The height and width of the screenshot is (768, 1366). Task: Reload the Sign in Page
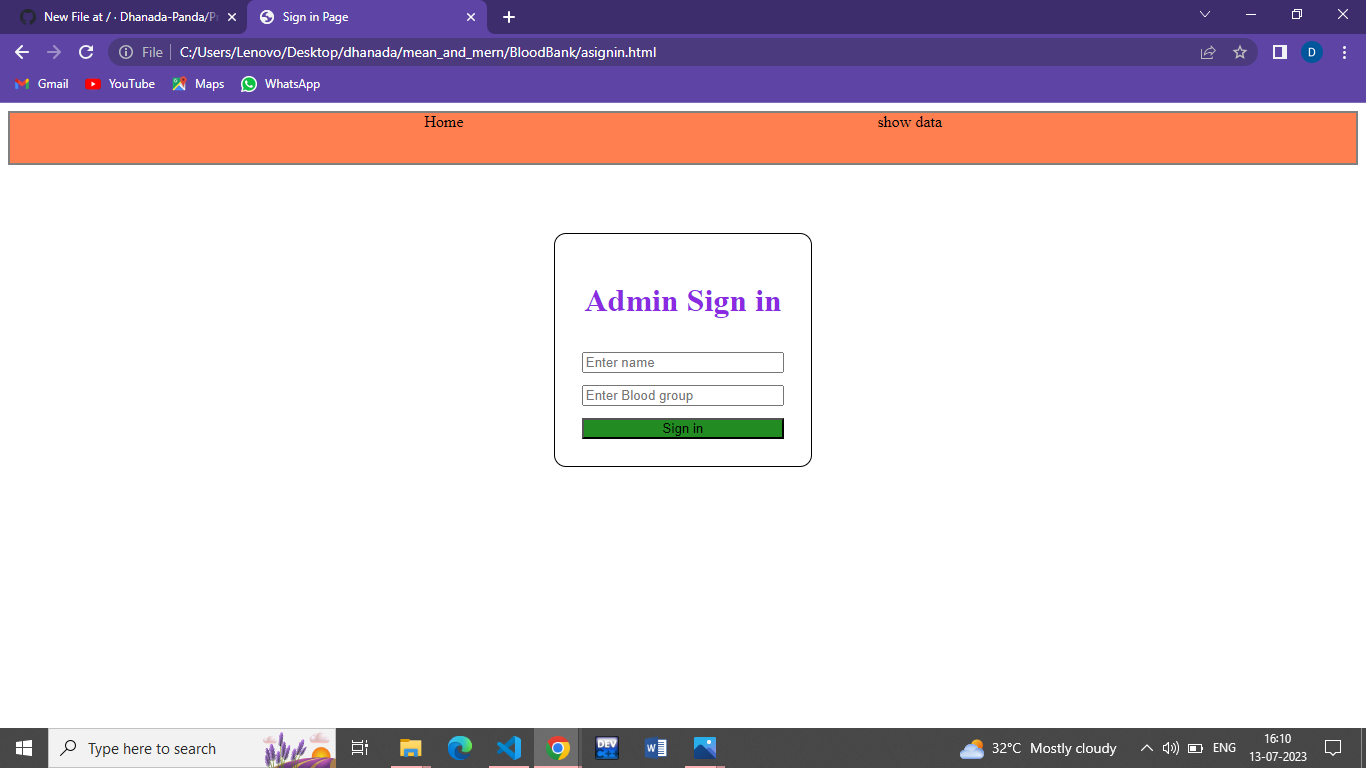pyautogui.click(x=86, y=52)
